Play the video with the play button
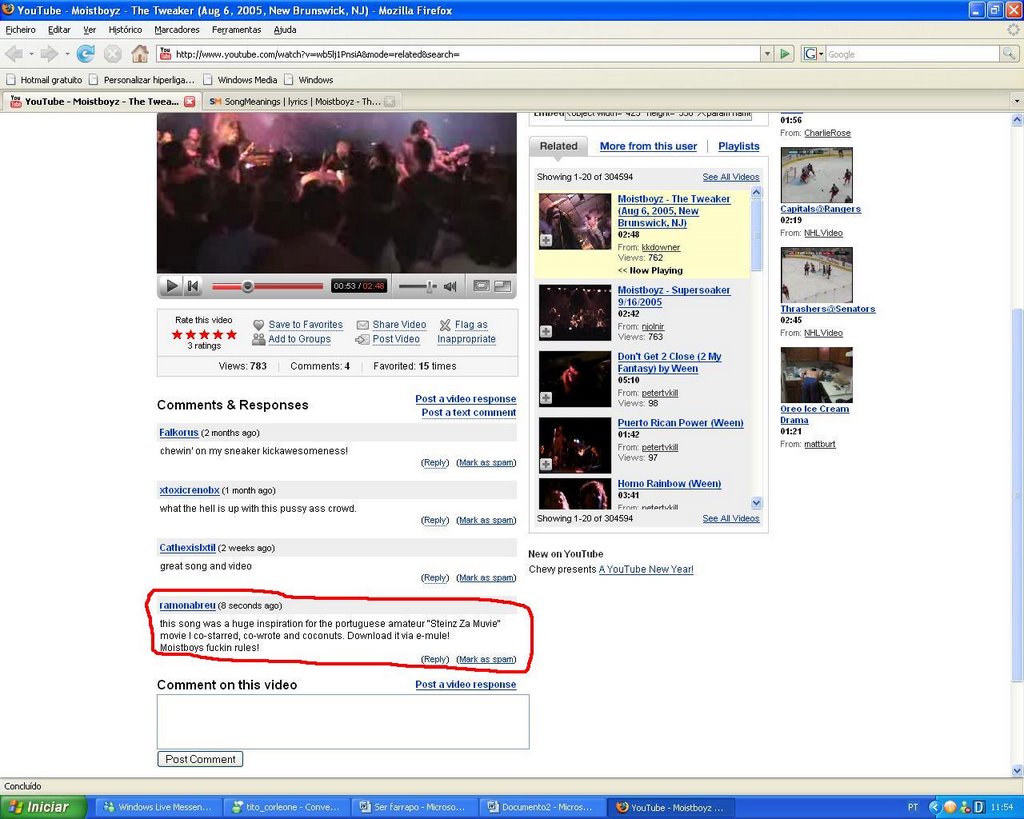Viewport: 1024px width, 819px height. [x=171, y=285]
